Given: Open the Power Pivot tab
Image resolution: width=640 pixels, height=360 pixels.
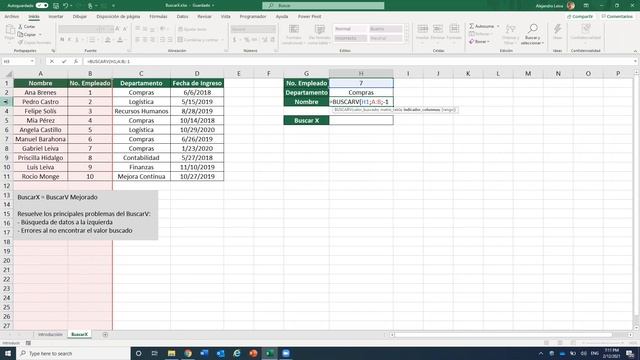Looking at the screenshot, I should pos(310,16).
